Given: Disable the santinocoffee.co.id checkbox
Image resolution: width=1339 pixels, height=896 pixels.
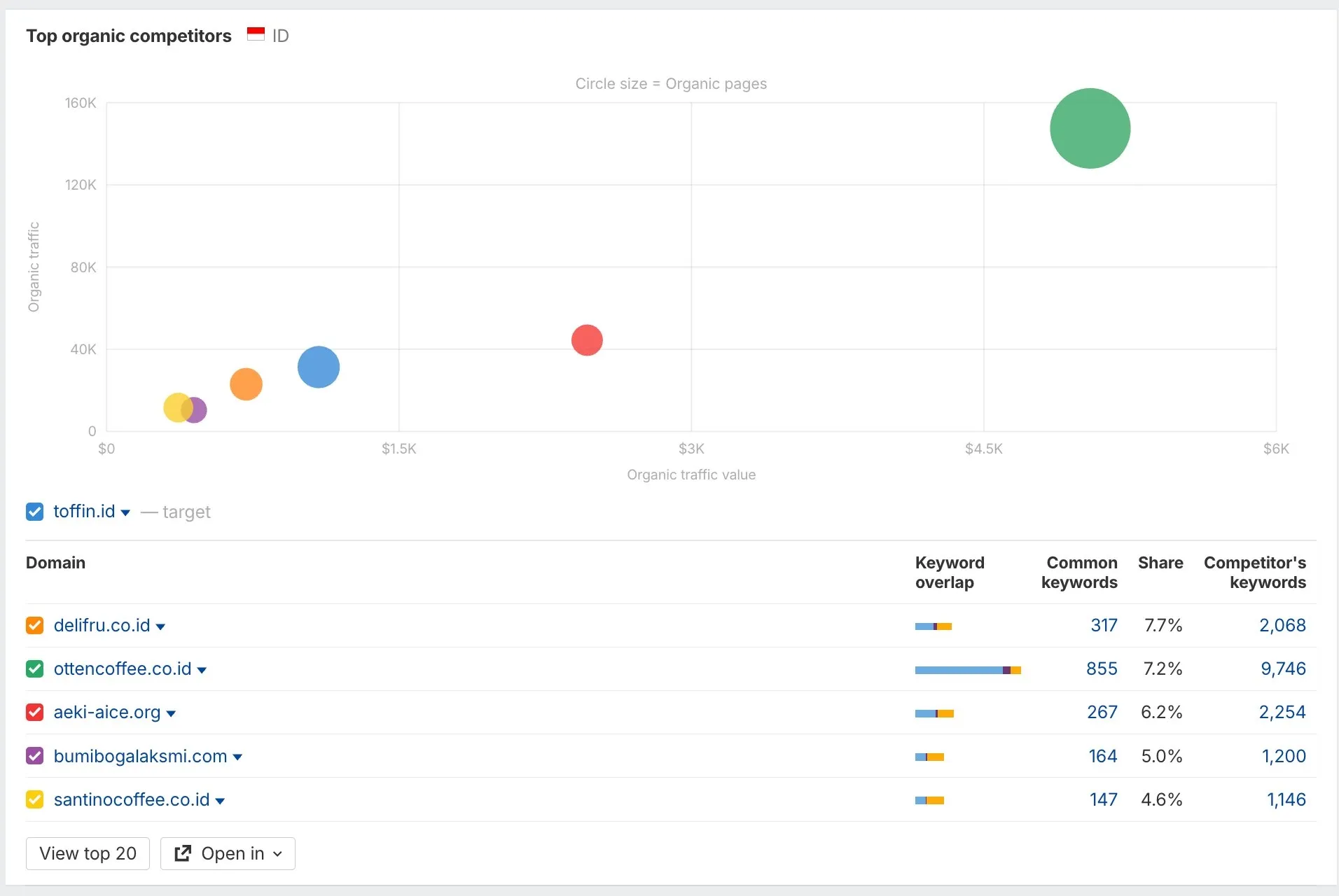Looking at the screenshot, I should click(x=35, y=799).
